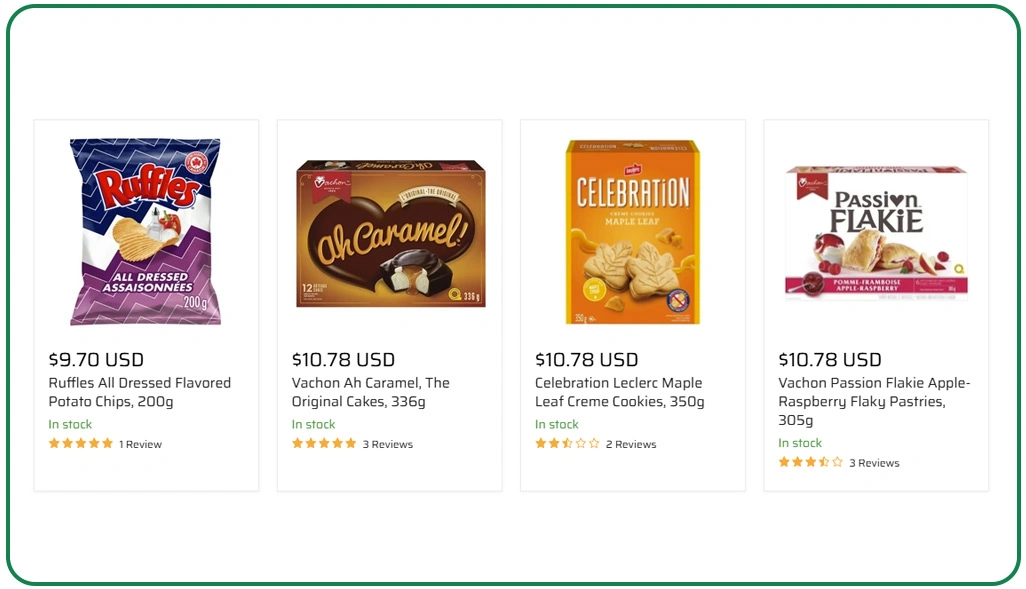The width and height of the screenshot is (1026, 589).
Task: Open the Ruffles All Dressed product image
Action: [x=146, y=232]
